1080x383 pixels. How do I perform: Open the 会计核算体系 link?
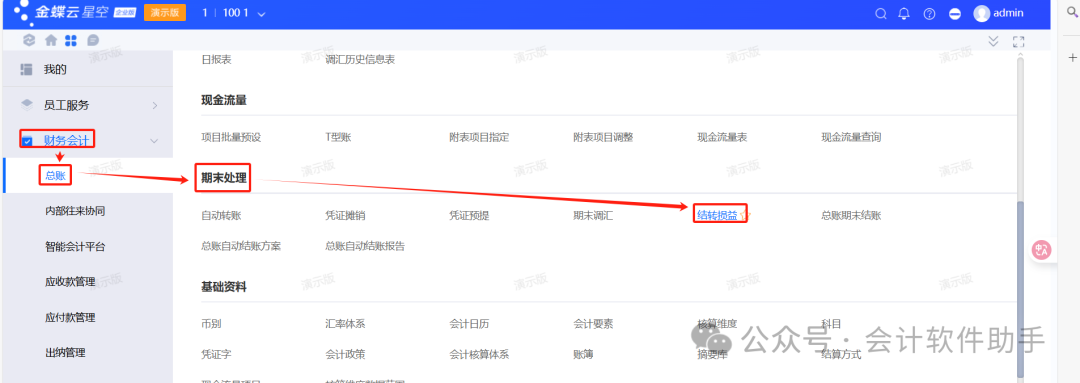[x=479, y=355]
